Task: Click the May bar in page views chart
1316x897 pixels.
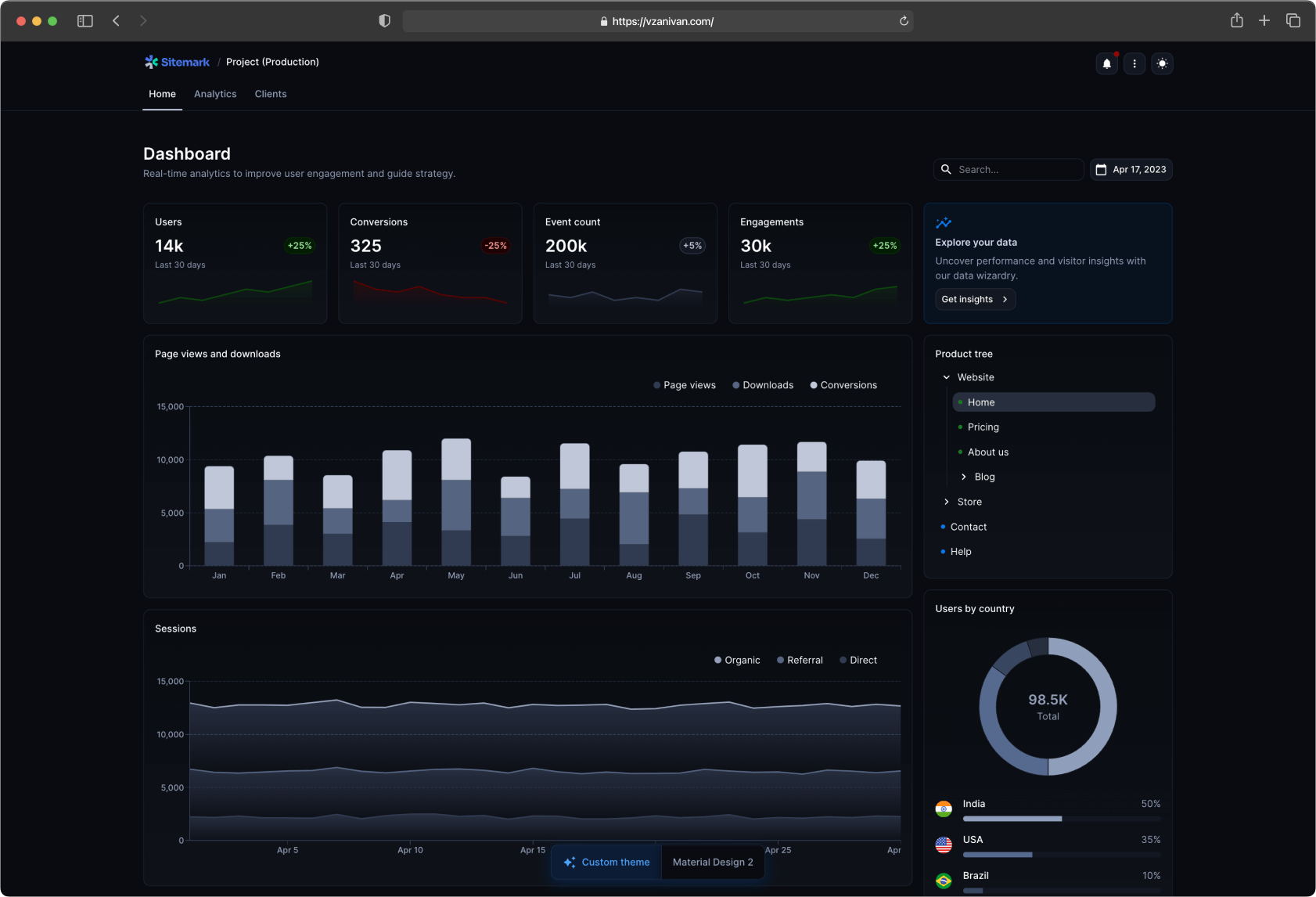Action: tap(456, 502)
